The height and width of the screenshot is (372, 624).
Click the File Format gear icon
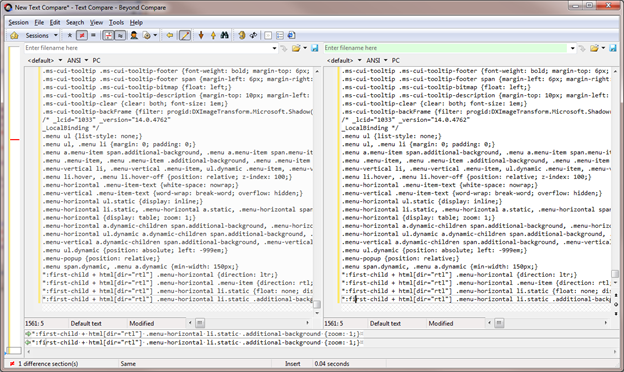tap(147, 35)
